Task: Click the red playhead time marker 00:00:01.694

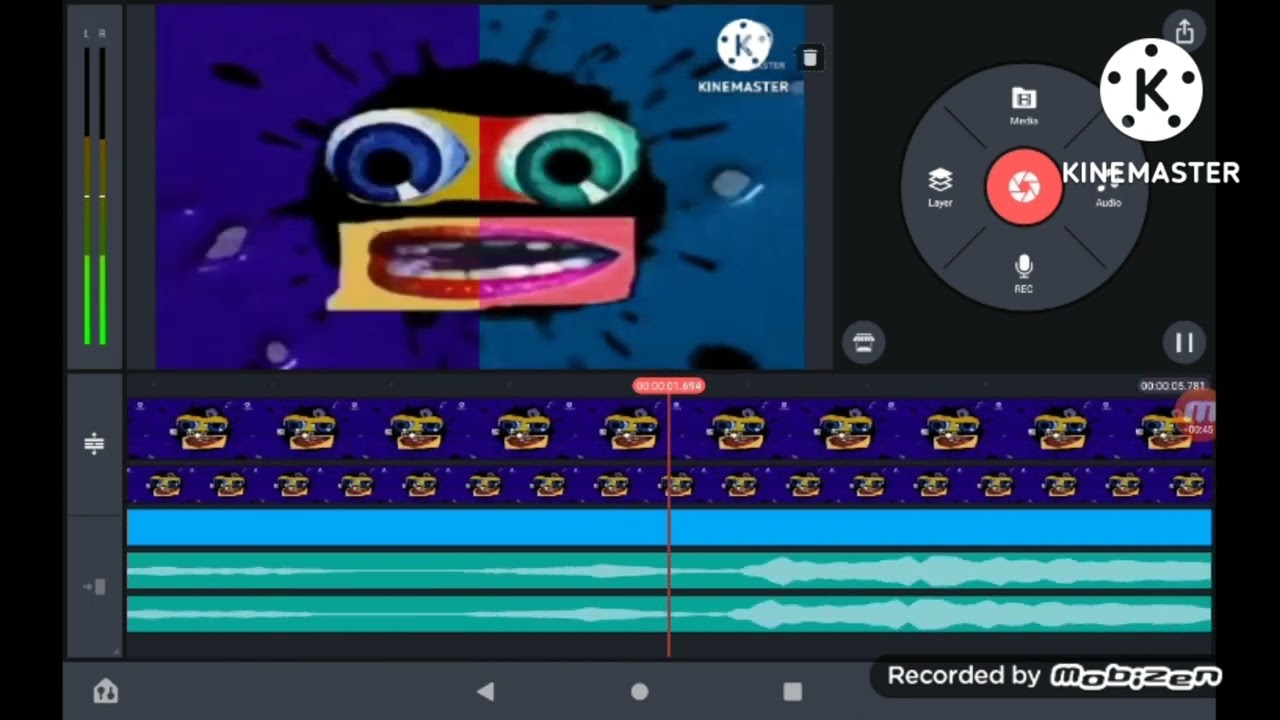Action: tap(669, 385)
